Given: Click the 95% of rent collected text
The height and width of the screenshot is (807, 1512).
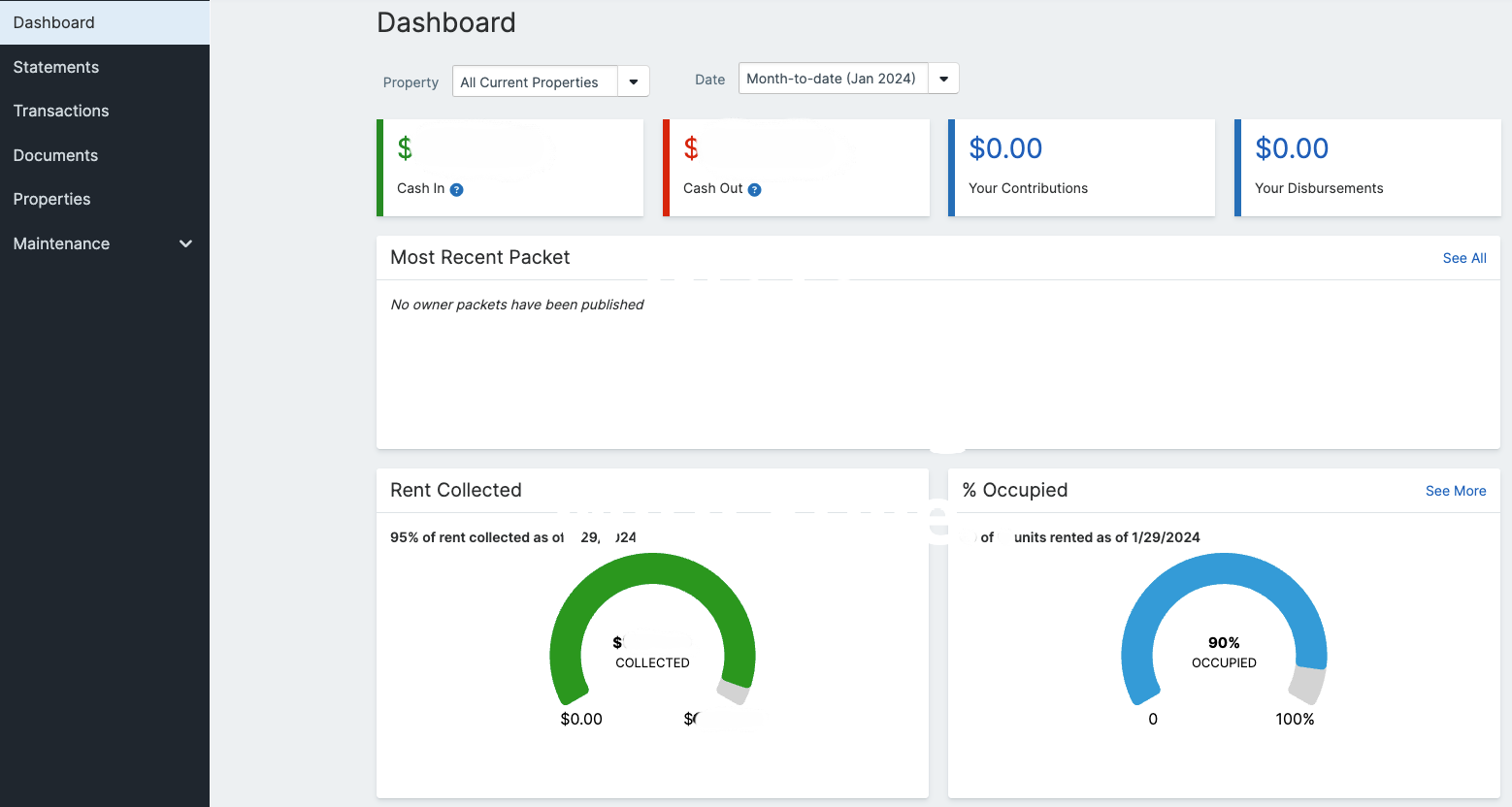Looking at the screenshot, I should click(x=513, y=537).
